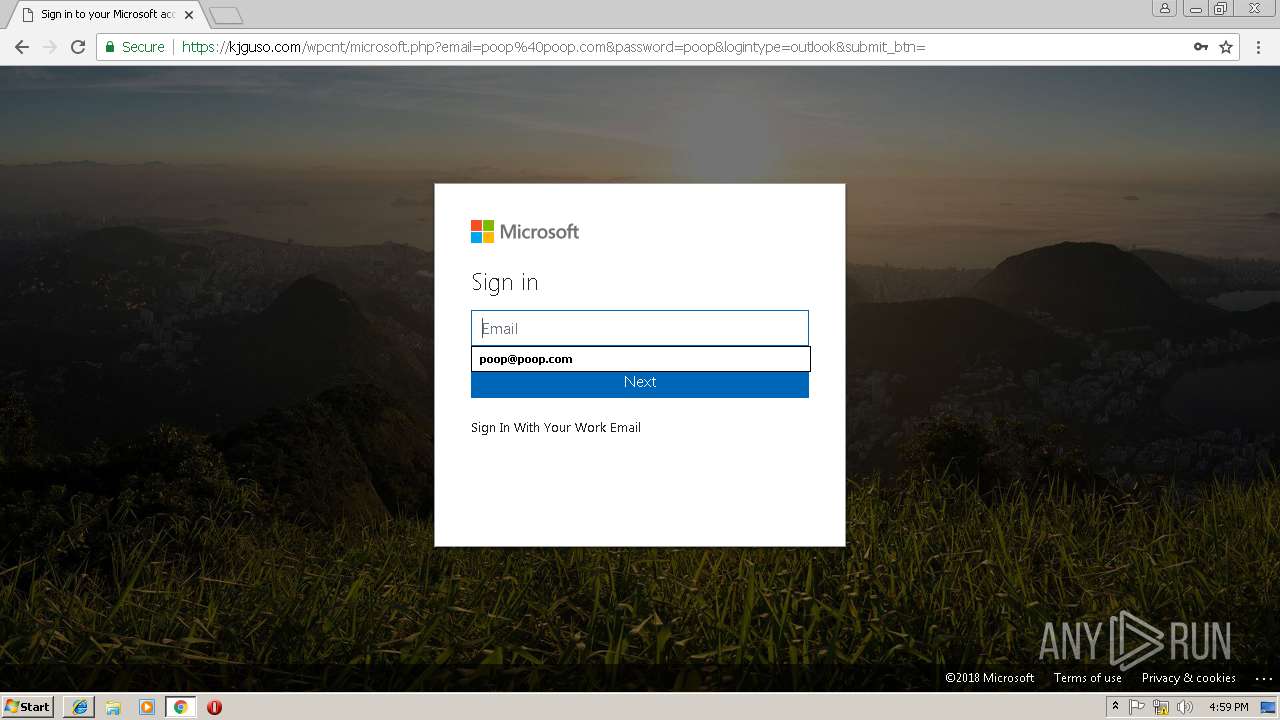
Task: Focus the Email input field
Action: [x=640, y=328]
